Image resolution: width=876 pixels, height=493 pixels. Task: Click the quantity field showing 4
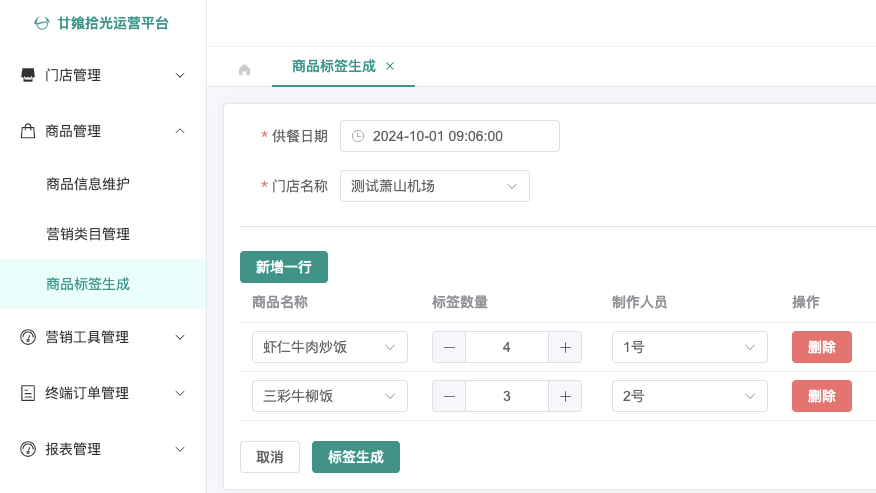pos(507,347)
